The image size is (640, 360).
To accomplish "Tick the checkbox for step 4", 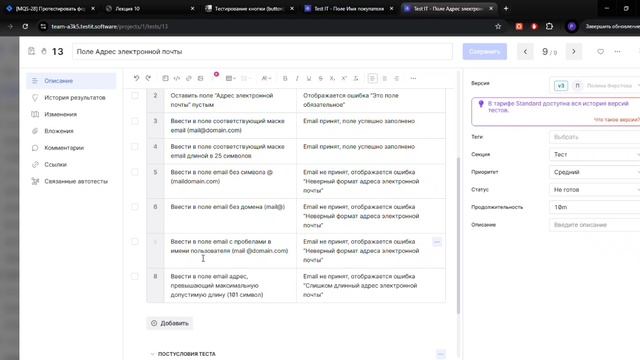I will coord(135,147).
